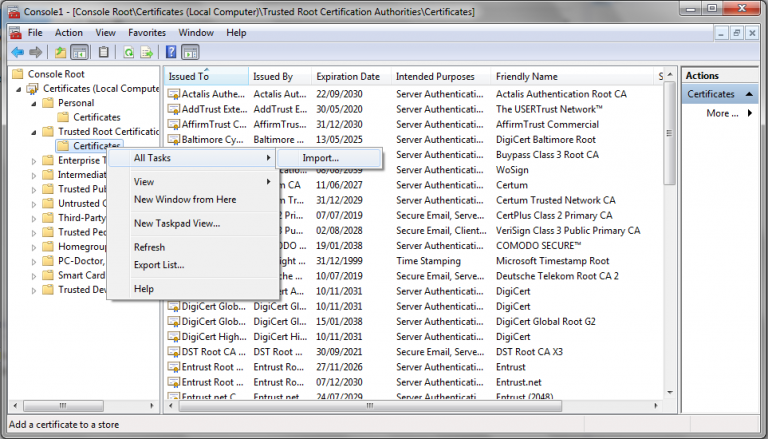Open the File menu
This screenshot has width=768, height=439.
click(x=35, y=33)
